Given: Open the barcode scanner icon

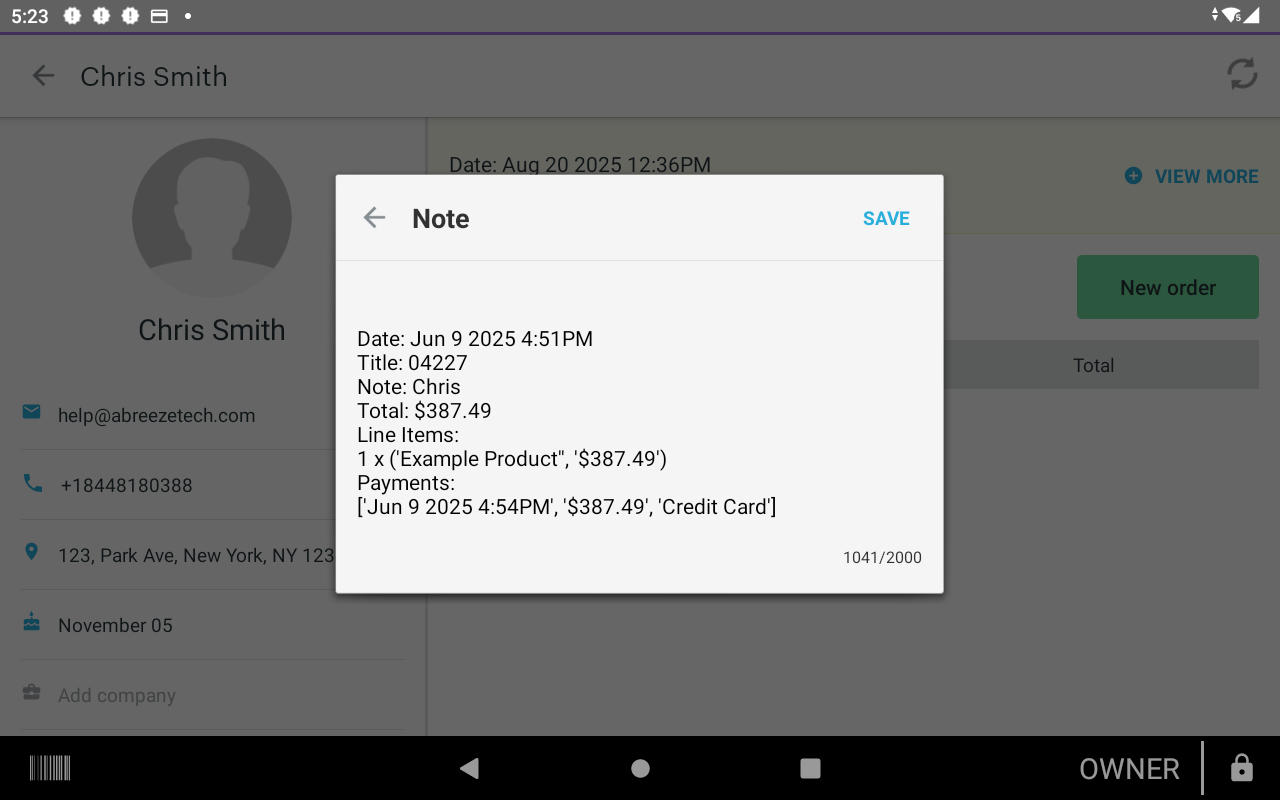Looking at the screenshot, I should pyautogui.click(x=50, y=768).
